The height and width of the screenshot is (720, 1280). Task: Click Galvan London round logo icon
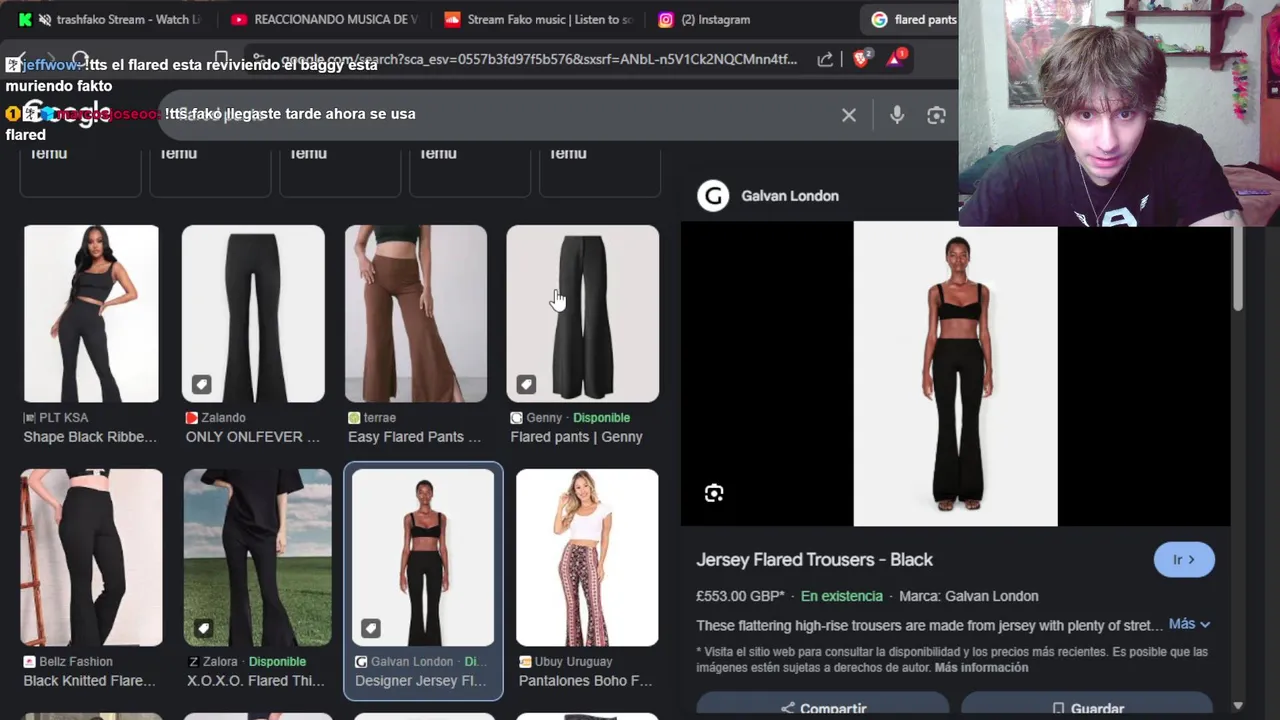point(713,196)
